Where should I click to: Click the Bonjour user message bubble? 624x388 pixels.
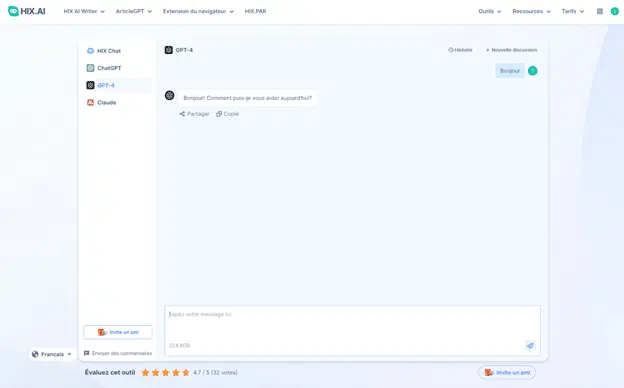[x=510, y=71]
